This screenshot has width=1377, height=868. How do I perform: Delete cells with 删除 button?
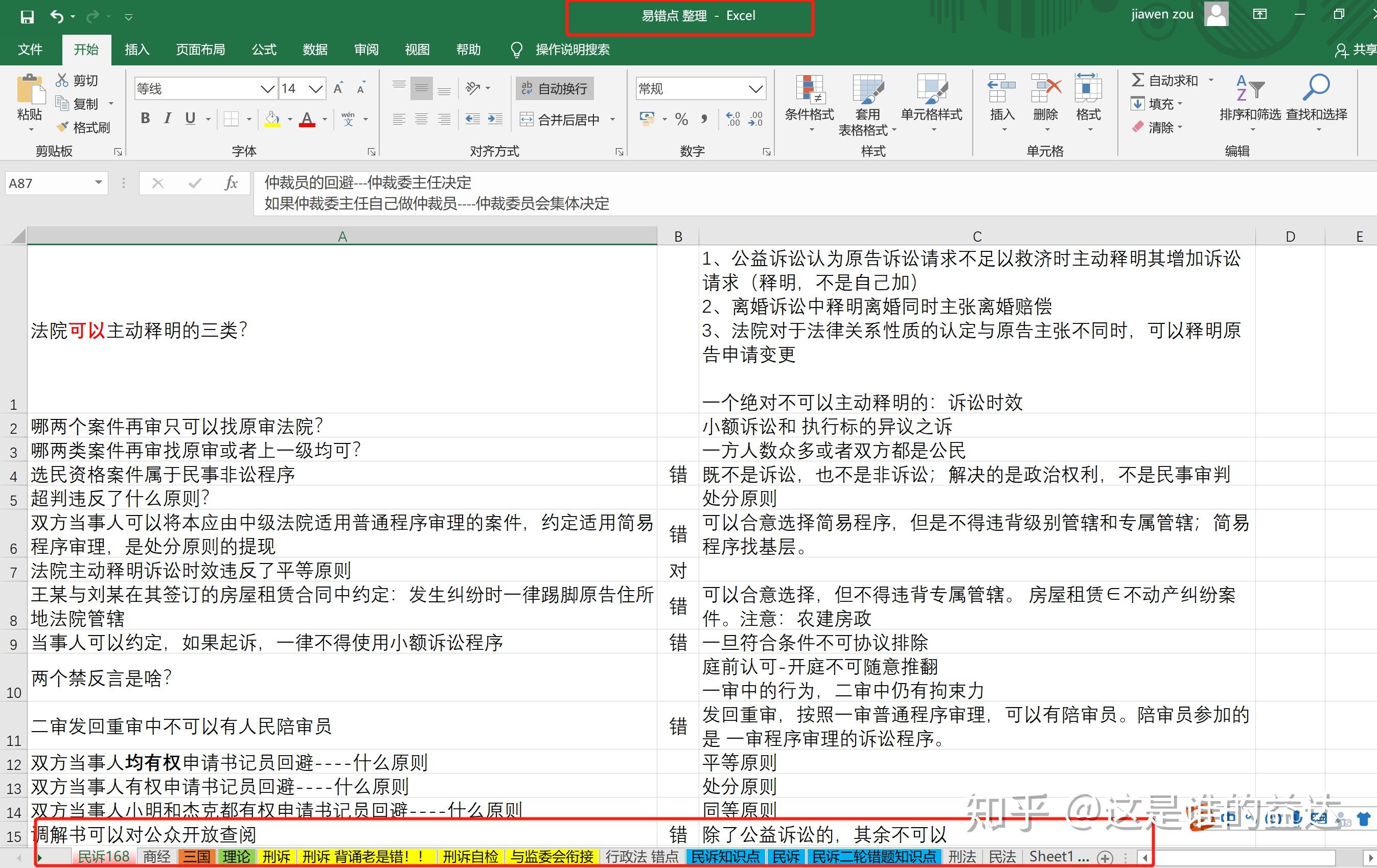(x=1045, y=102)
